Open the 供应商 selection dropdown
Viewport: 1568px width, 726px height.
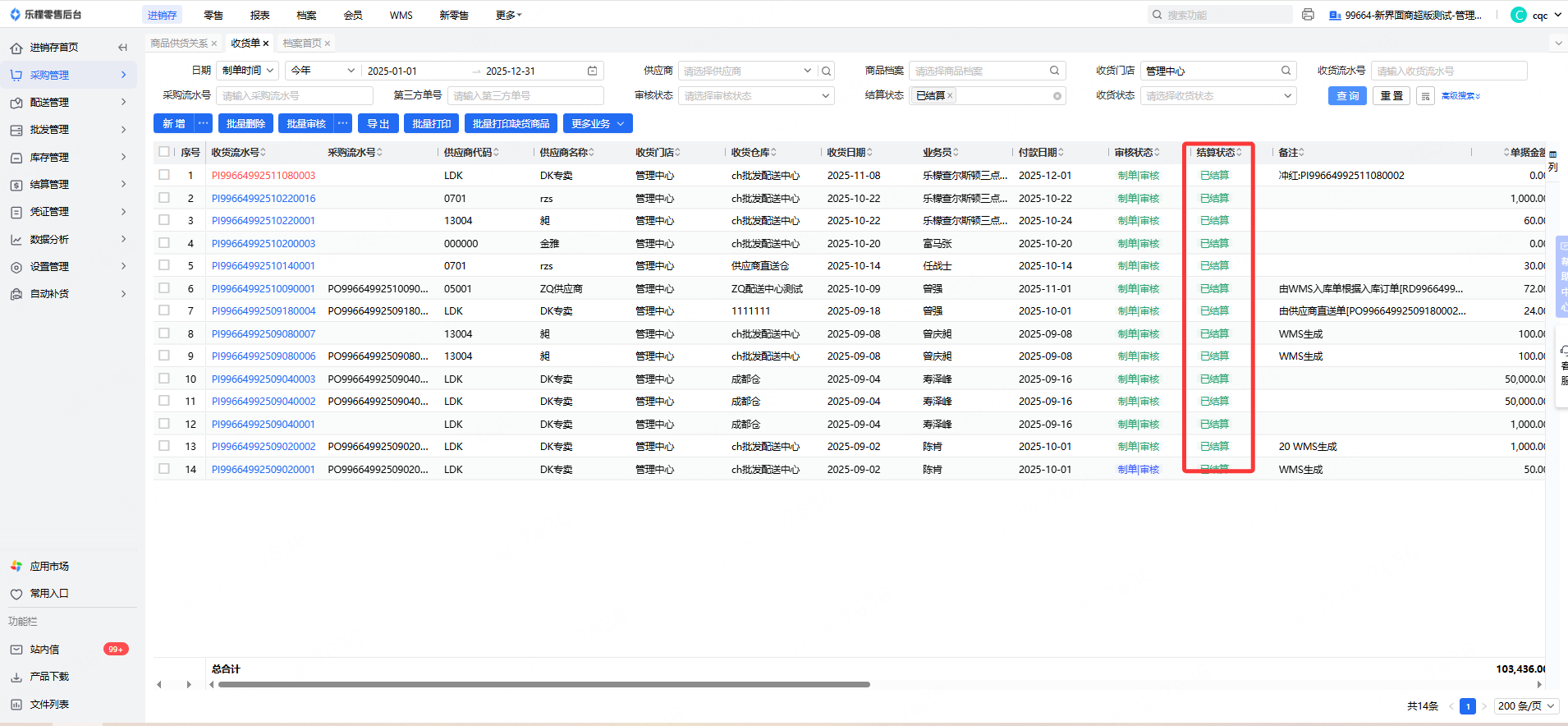click(x=746, y=71)
